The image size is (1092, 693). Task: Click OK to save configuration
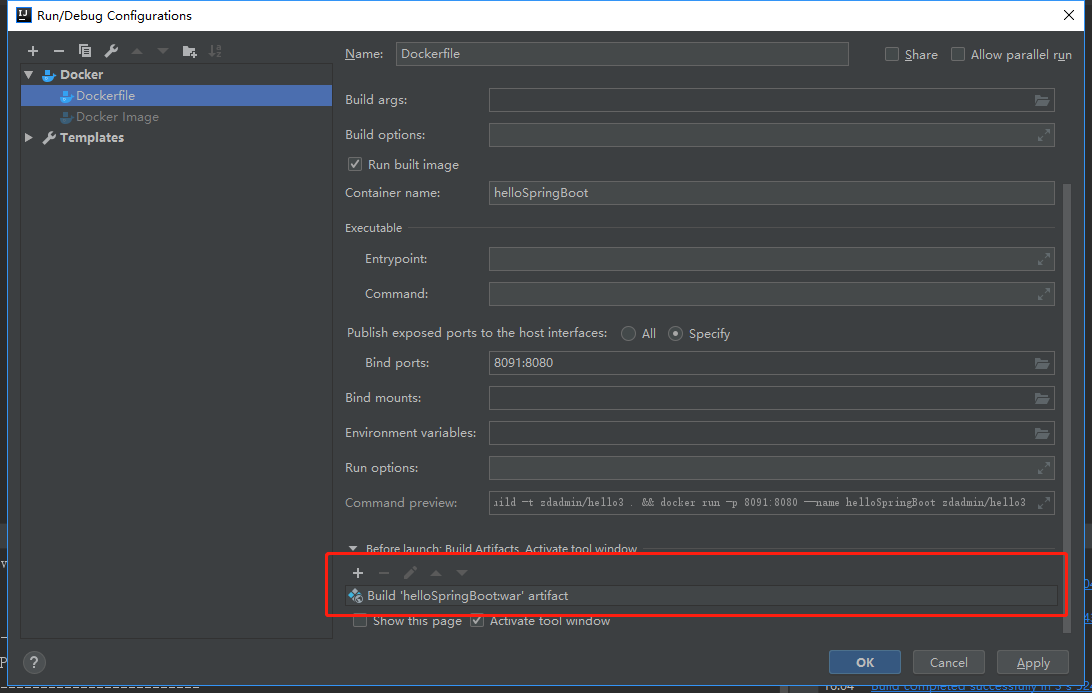864,662
